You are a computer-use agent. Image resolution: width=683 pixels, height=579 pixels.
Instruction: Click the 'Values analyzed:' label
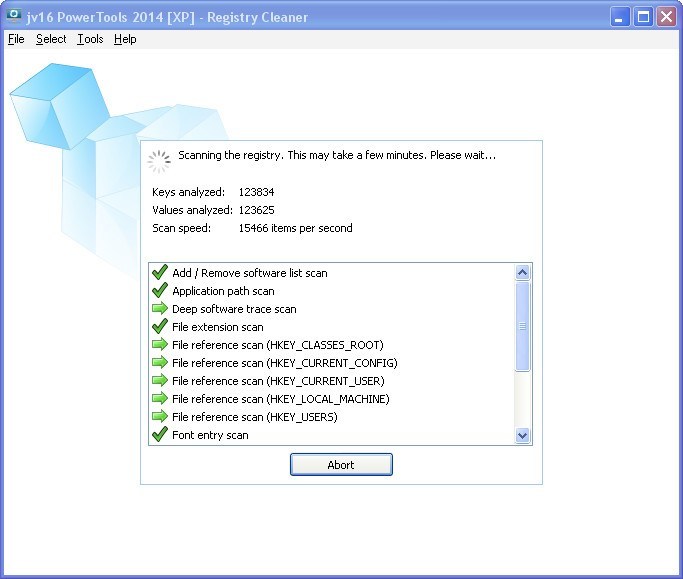pyautogui.click(x=192, y=210)
